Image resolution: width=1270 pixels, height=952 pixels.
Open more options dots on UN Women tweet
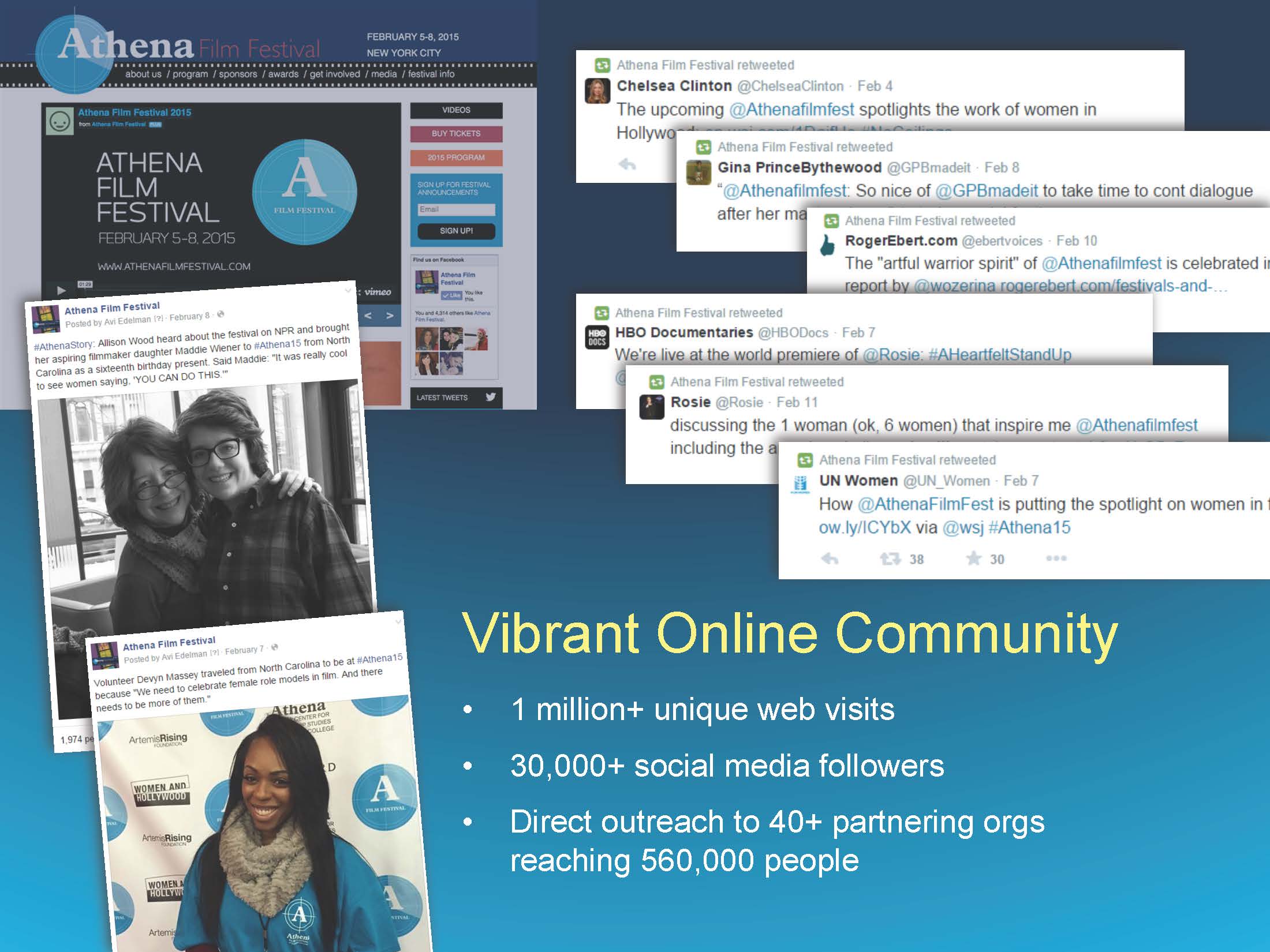(x=1056, y=558)
